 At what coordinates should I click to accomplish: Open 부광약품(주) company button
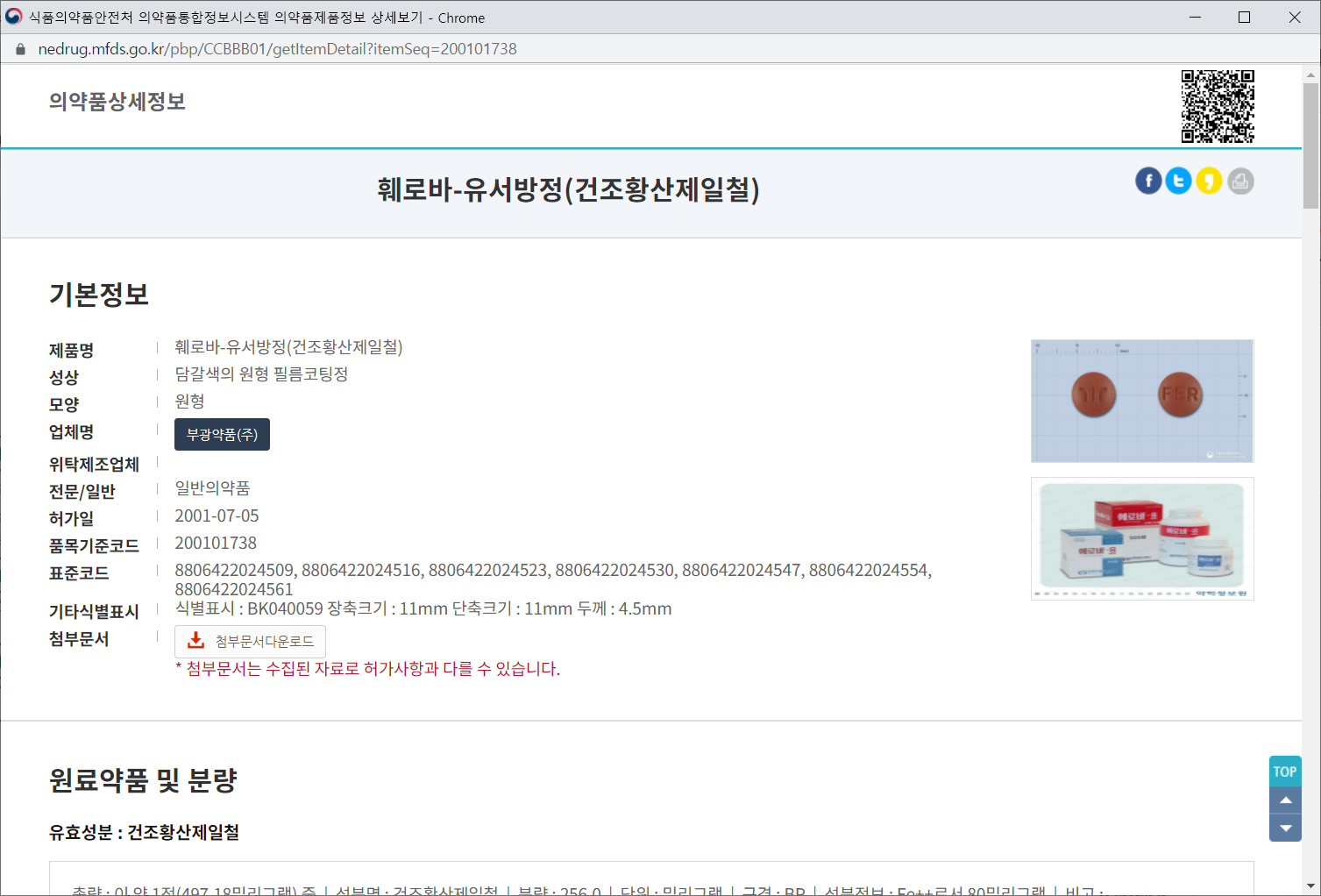point(222,434)
